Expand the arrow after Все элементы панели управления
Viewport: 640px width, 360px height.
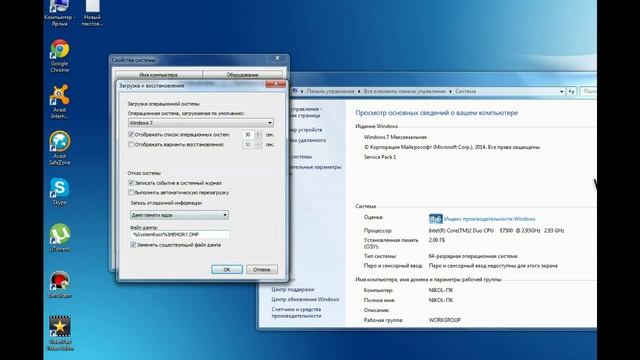tap(450, 91)
